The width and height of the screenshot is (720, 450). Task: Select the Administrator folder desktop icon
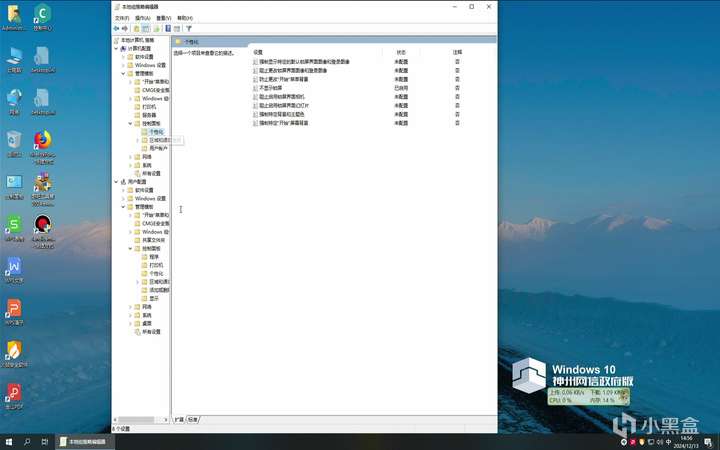(x=14, y=17)
